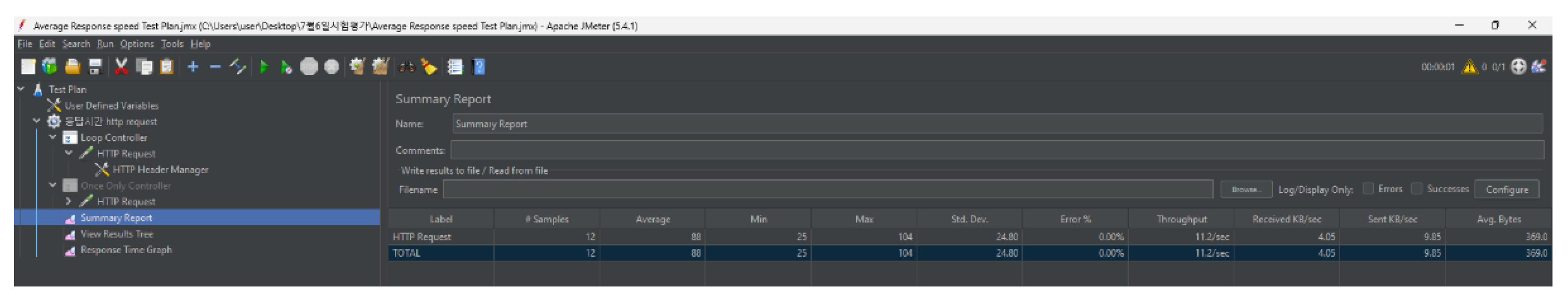1568x302 pixels.
Task: Expand HTTP Request arrow under Once Only Controller
Action: pyautogui.click(x=69, y=201)
